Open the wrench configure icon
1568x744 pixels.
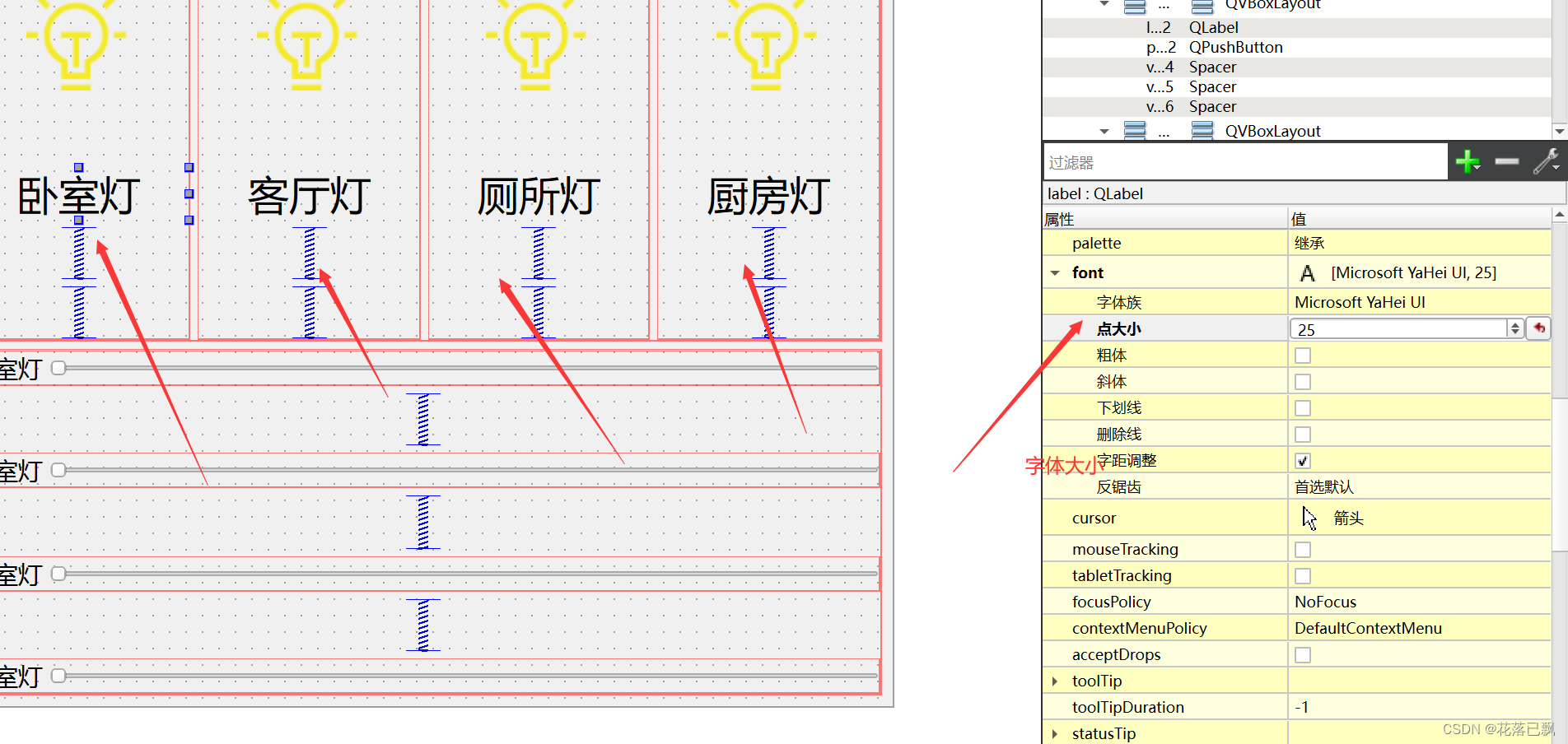1546,161
